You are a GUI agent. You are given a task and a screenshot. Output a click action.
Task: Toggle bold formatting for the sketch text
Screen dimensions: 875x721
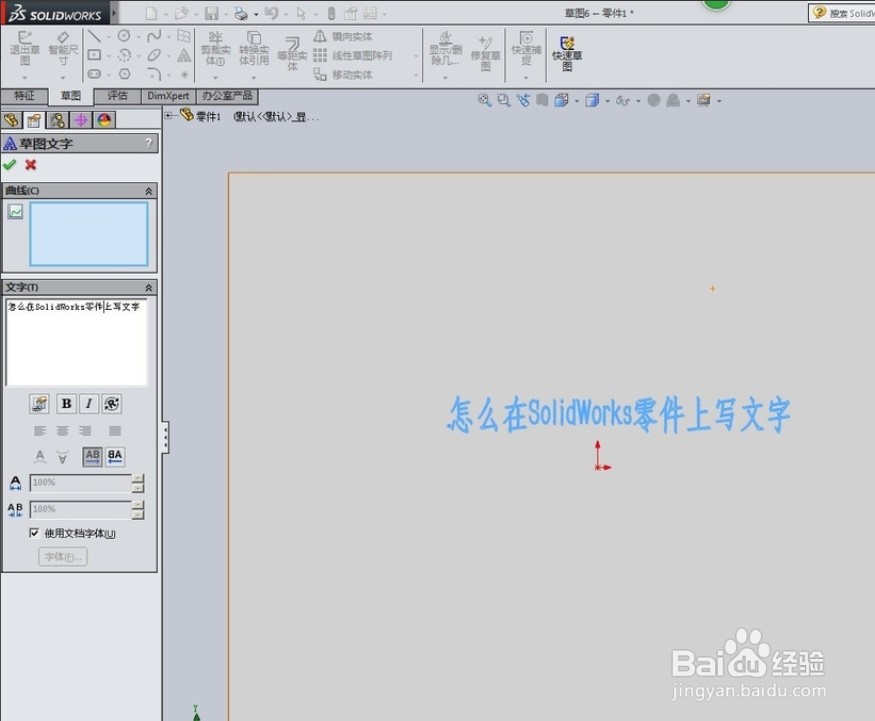(x=65, y=403)
